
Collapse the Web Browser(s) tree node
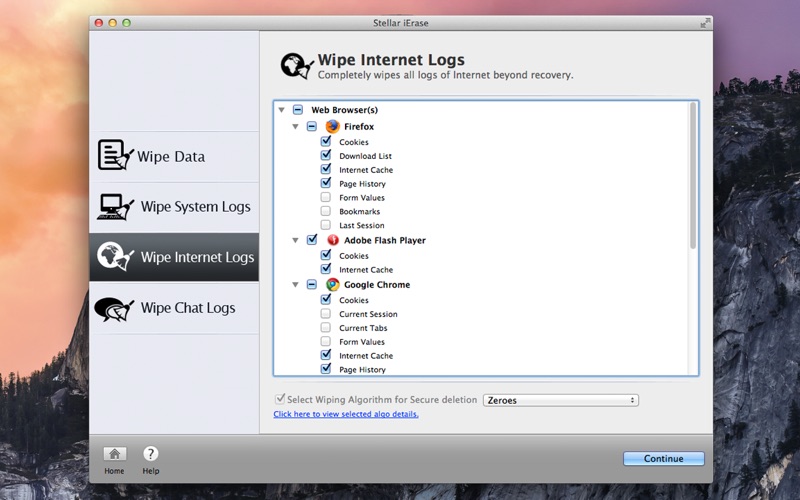[281, 110]
